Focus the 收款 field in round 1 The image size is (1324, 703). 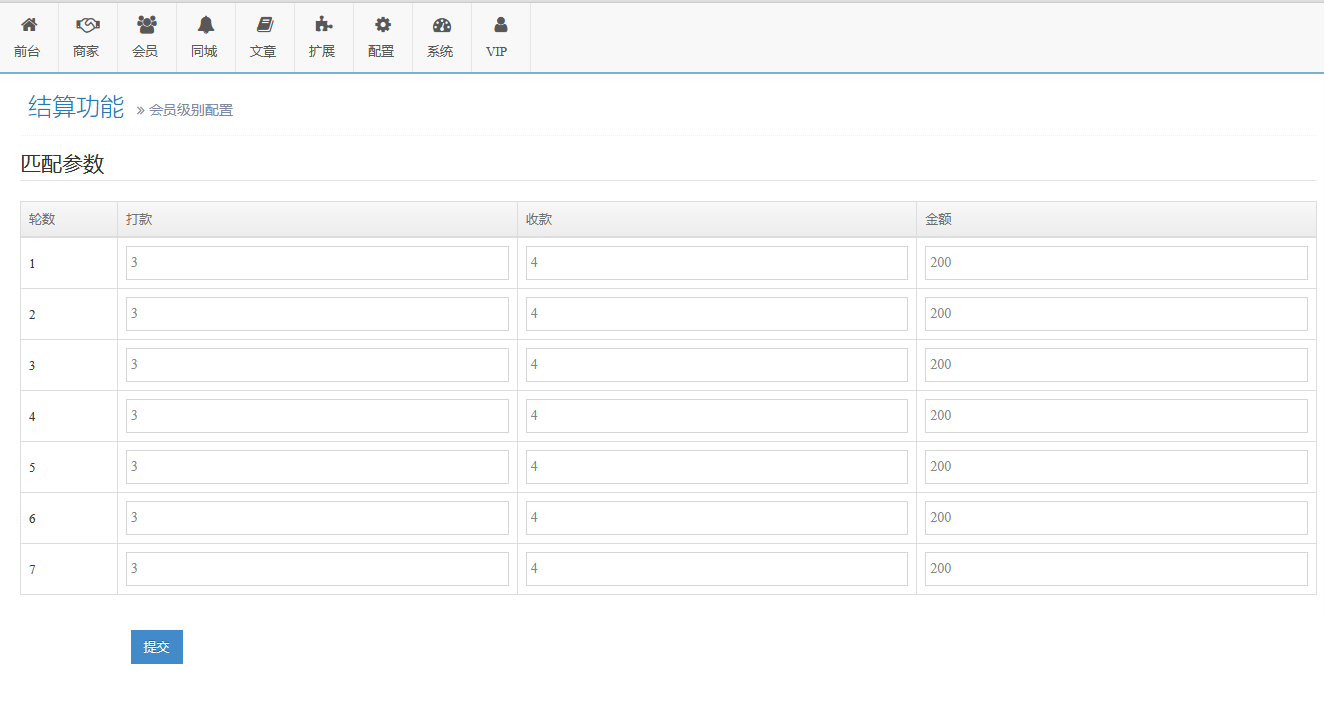(716, 263)
